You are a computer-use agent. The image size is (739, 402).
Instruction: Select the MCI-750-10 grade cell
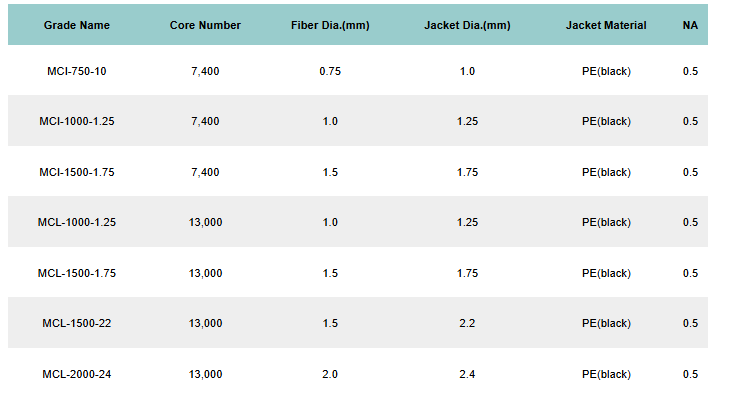click(x=77, y=71)
